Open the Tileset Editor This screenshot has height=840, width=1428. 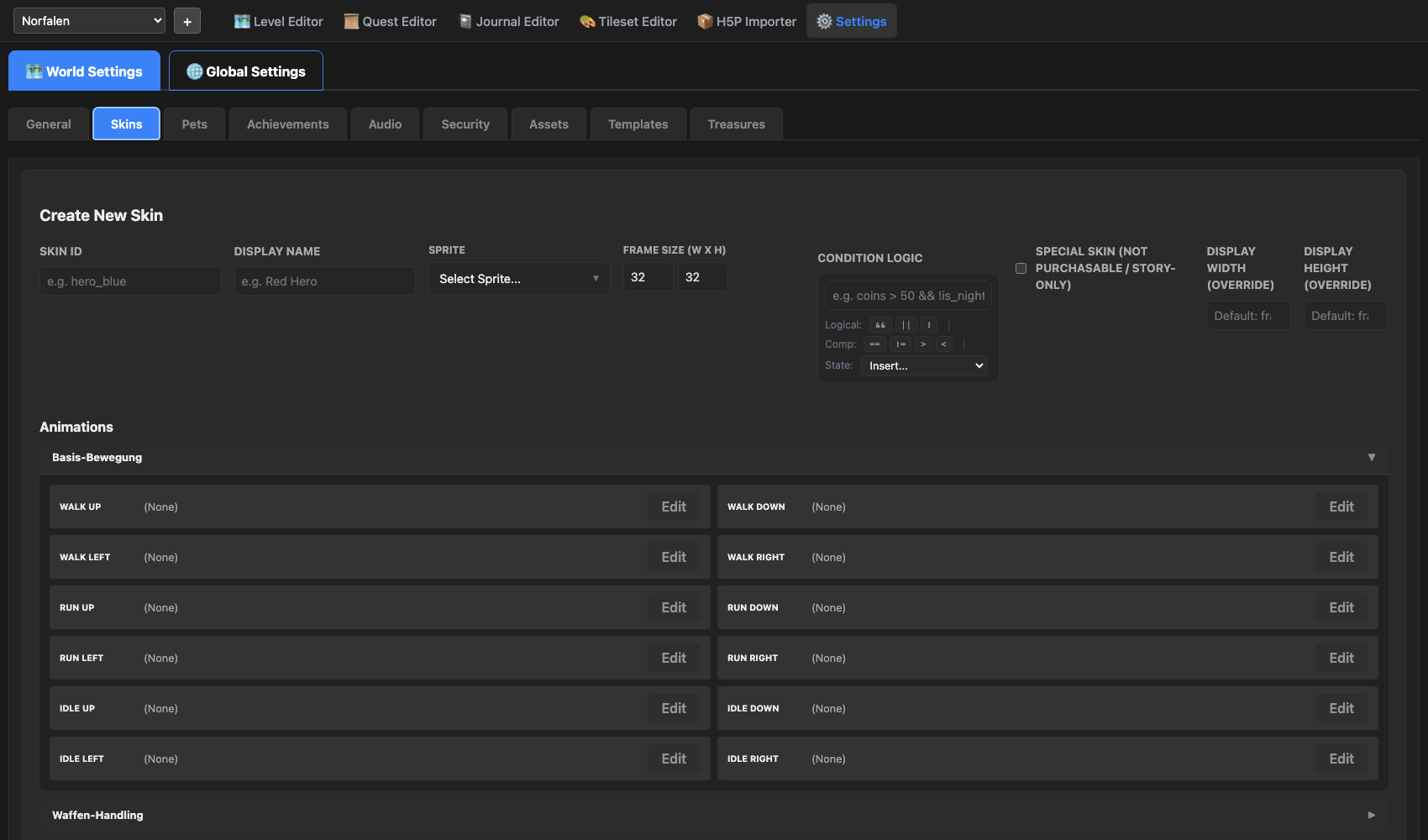[627, 21]
